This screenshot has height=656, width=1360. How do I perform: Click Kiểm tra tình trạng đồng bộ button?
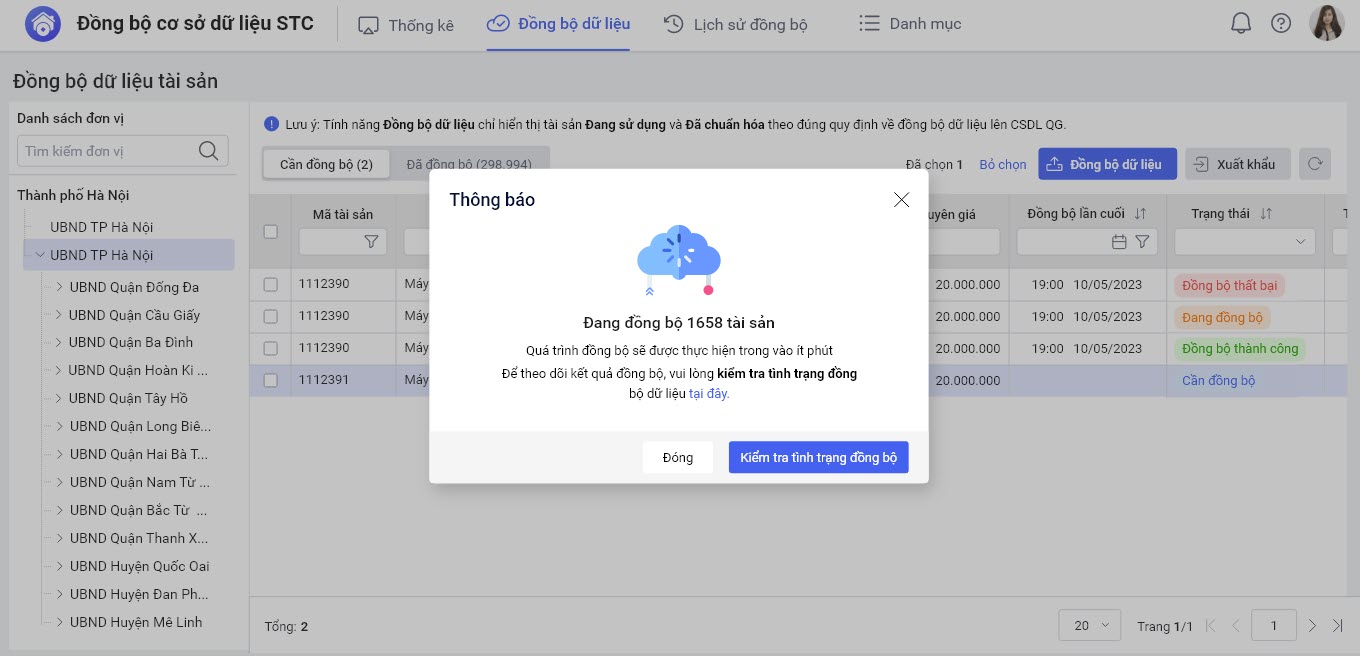tap(818, 457)
